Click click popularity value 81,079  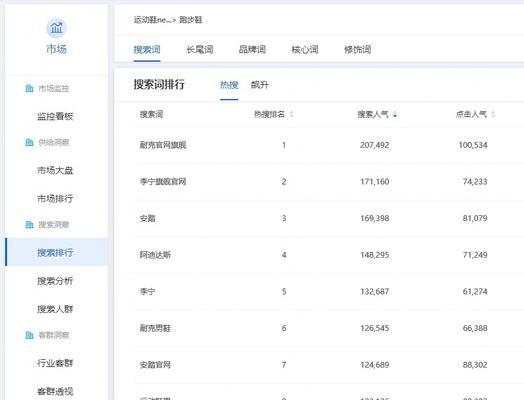pos(475,218)
